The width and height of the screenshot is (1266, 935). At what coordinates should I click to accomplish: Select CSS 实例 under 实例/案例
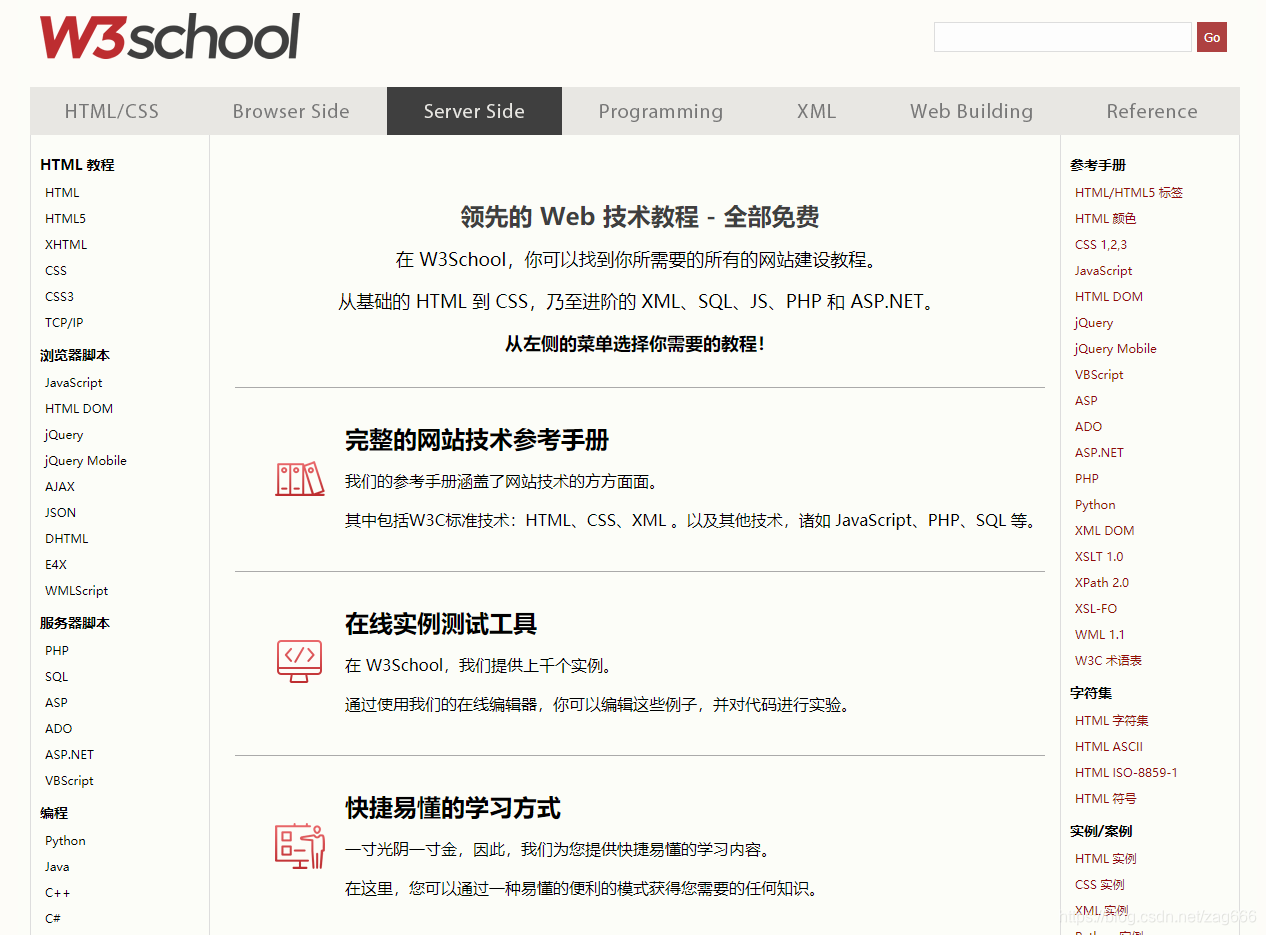point(1100,884)
